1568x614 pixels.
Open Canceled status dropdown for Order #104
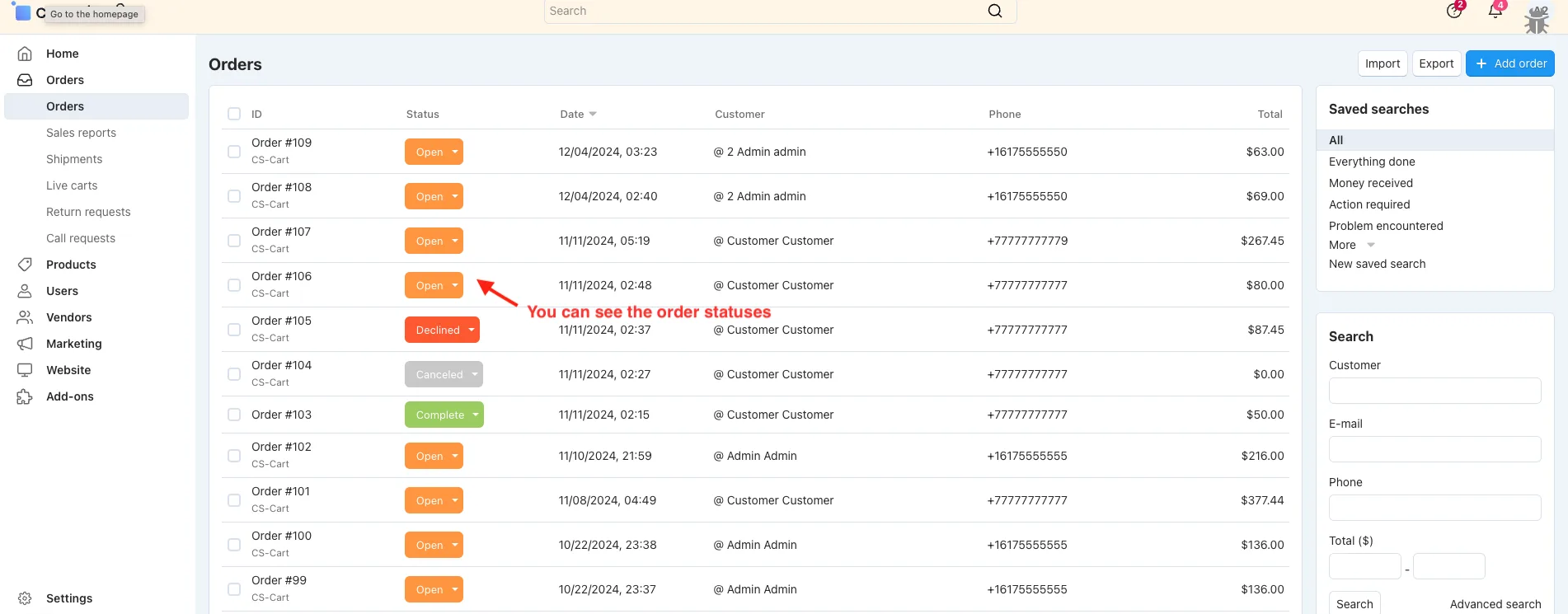tap(444, 374)
